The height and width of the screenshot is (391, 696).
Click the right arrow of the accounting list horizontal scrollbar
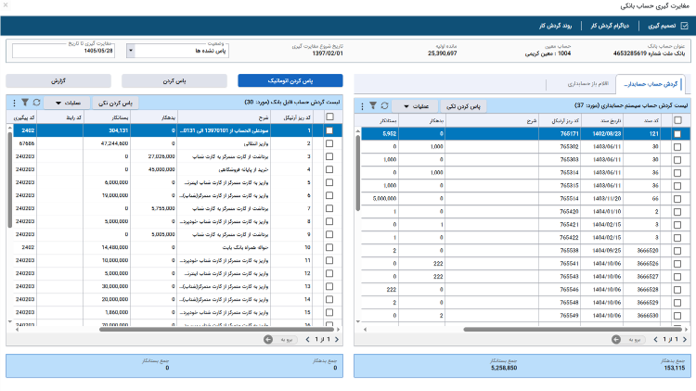(686, 329)
